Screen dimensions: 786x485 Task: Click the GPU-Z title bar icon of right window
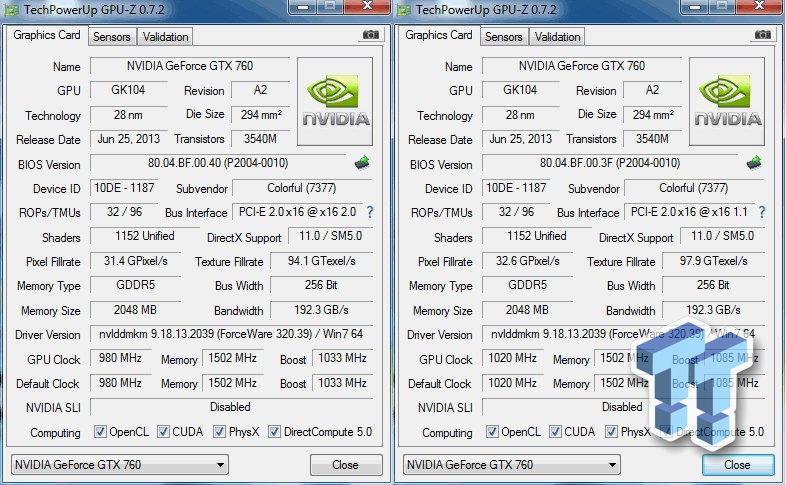(x=403, y=10)
